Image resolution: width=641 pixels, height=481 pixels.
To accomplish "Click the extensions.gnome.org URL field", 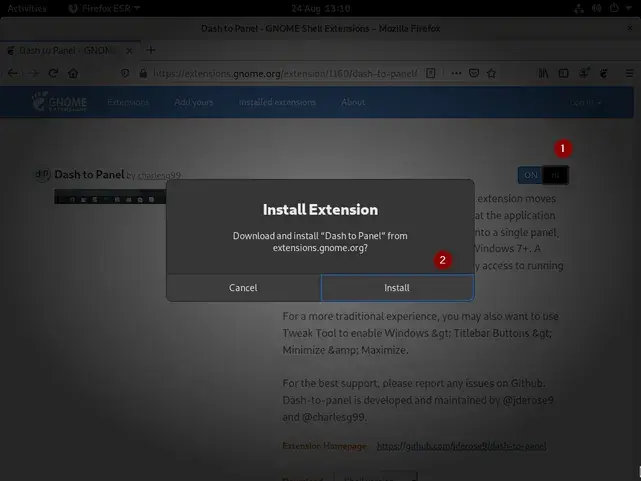I will click(285, 74).
